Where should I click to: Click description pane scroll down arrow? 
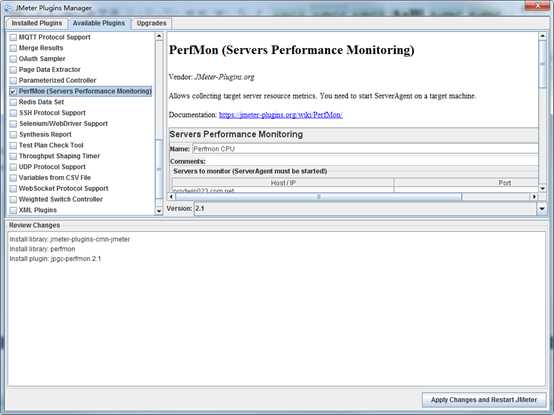click(542, 189)
